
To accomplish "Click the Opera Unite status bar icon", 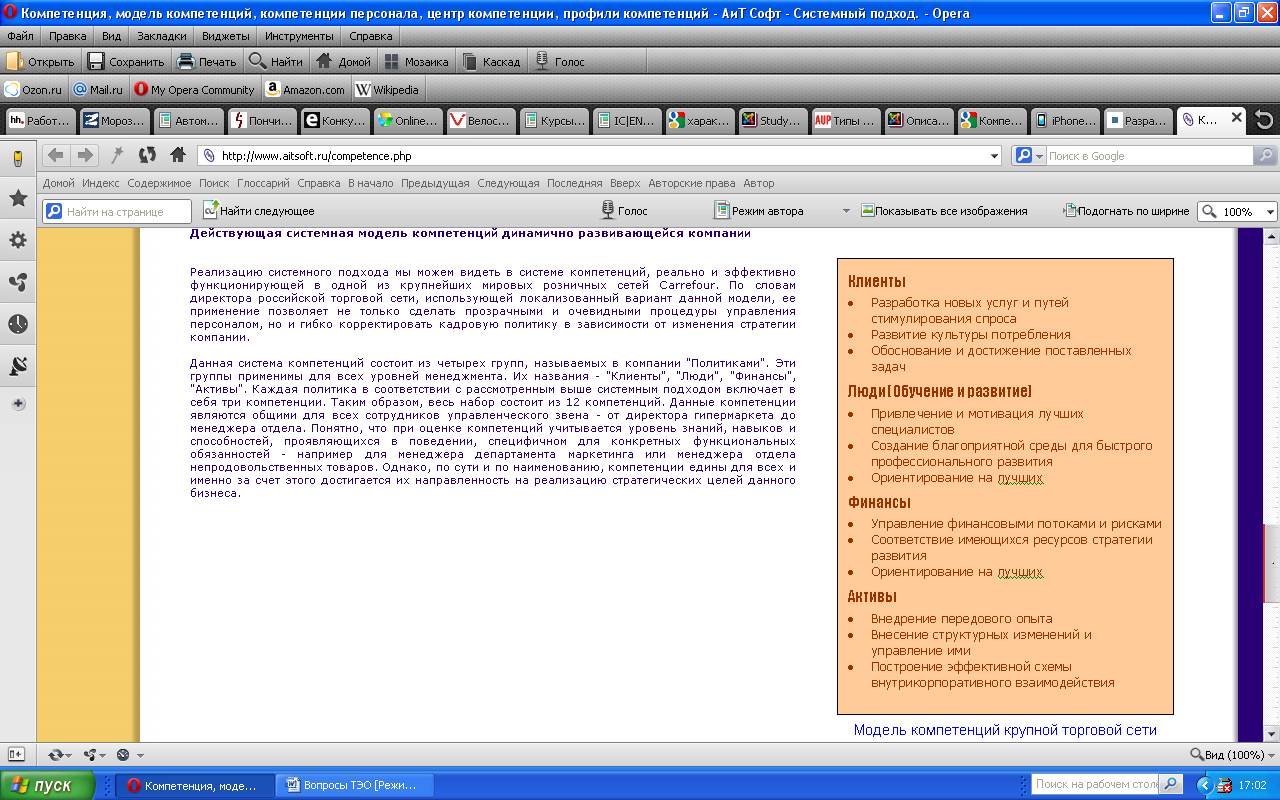I will click(x=91, y=754).
